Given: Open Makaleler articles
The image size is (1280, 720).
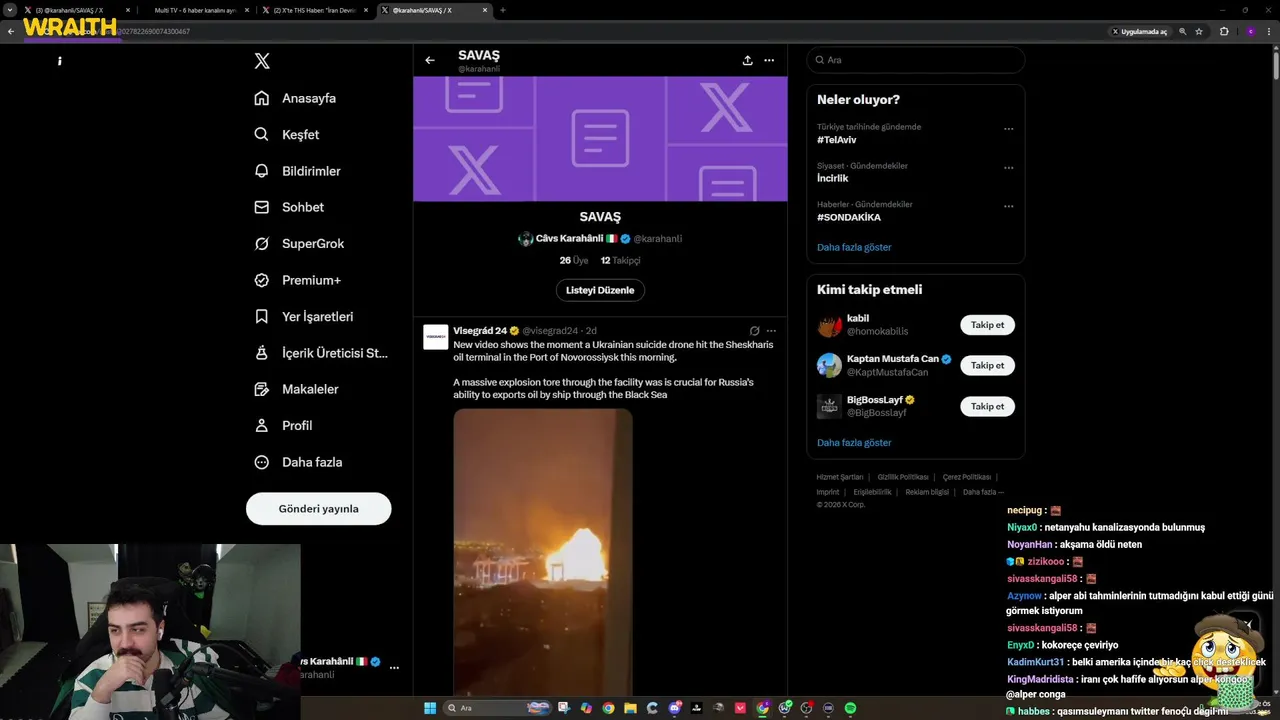Looking at the screenshot, I should tap(296, 389).
